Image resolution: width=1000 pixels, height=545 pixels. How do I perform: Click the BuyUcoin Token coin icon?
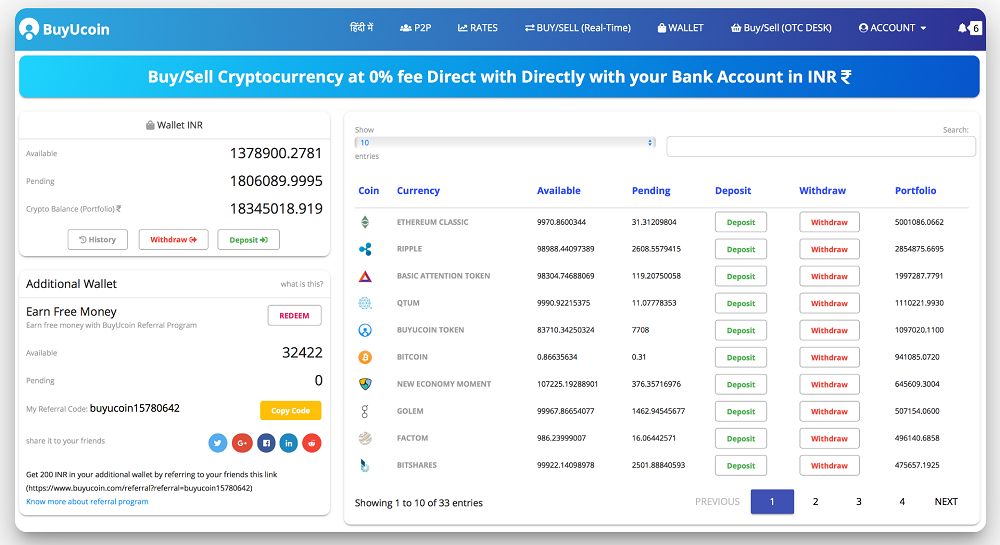365,330
